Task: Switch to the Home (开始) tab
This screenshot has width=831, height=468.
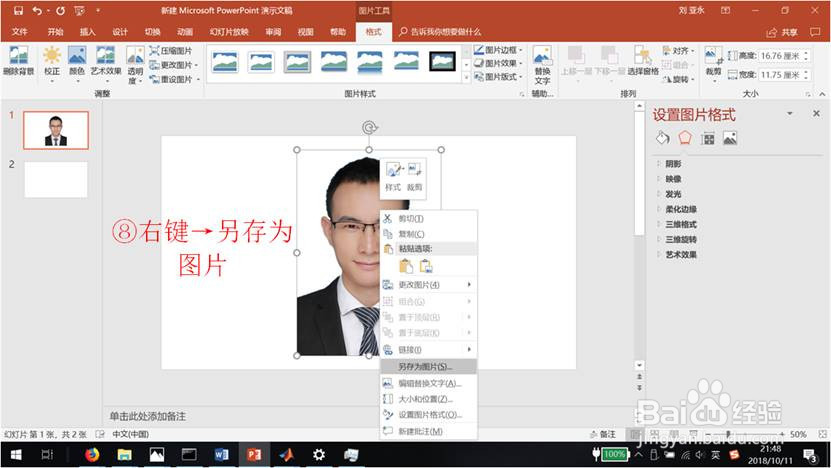Action: pos(55,32)
